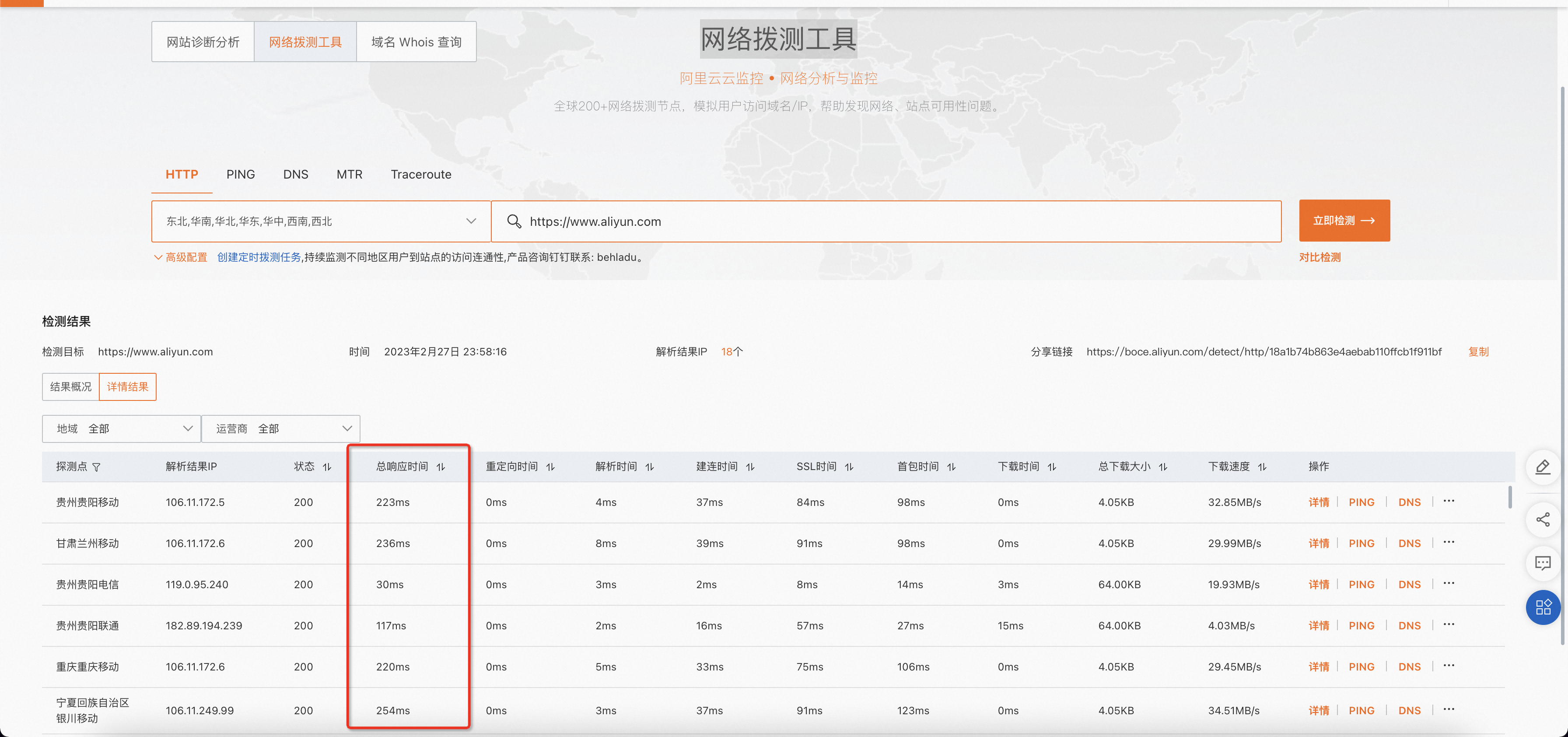Viewport: 1568px width, 737px height.
Task: Click the 立即检测 button
Action: 1344,221
